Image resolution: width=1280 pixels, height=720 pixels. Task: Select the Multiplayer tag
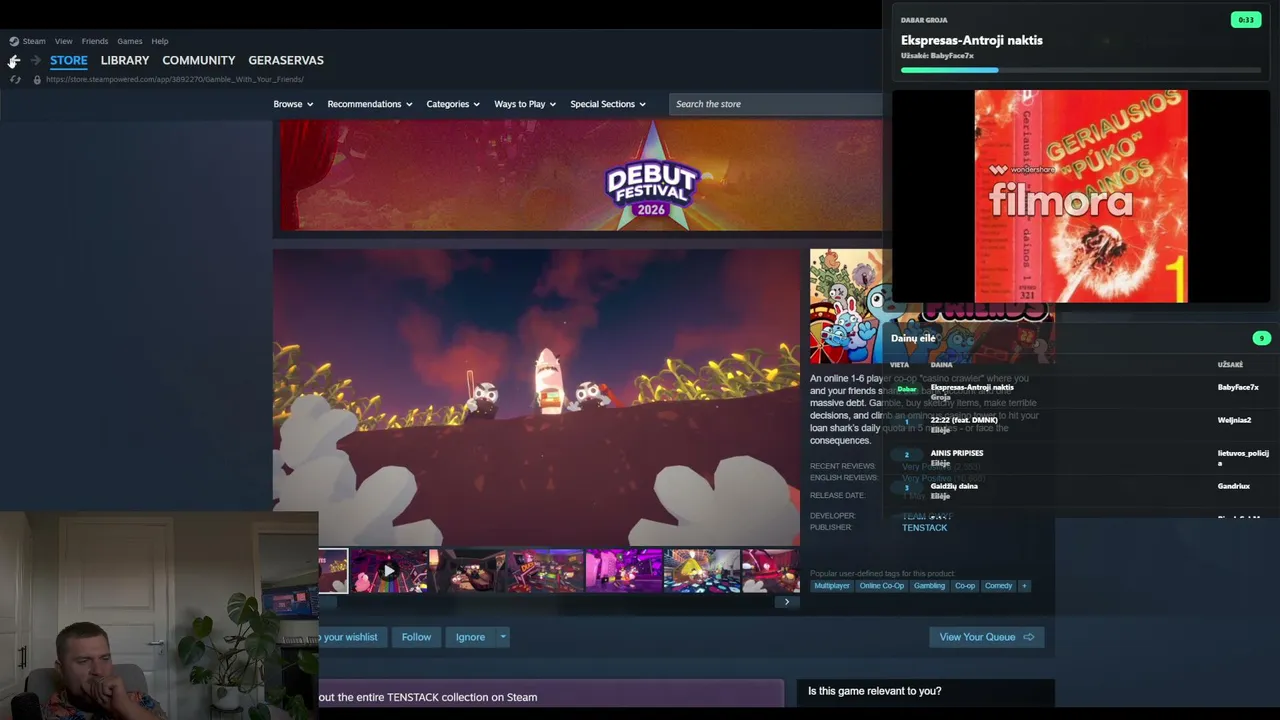coord(832,586)
